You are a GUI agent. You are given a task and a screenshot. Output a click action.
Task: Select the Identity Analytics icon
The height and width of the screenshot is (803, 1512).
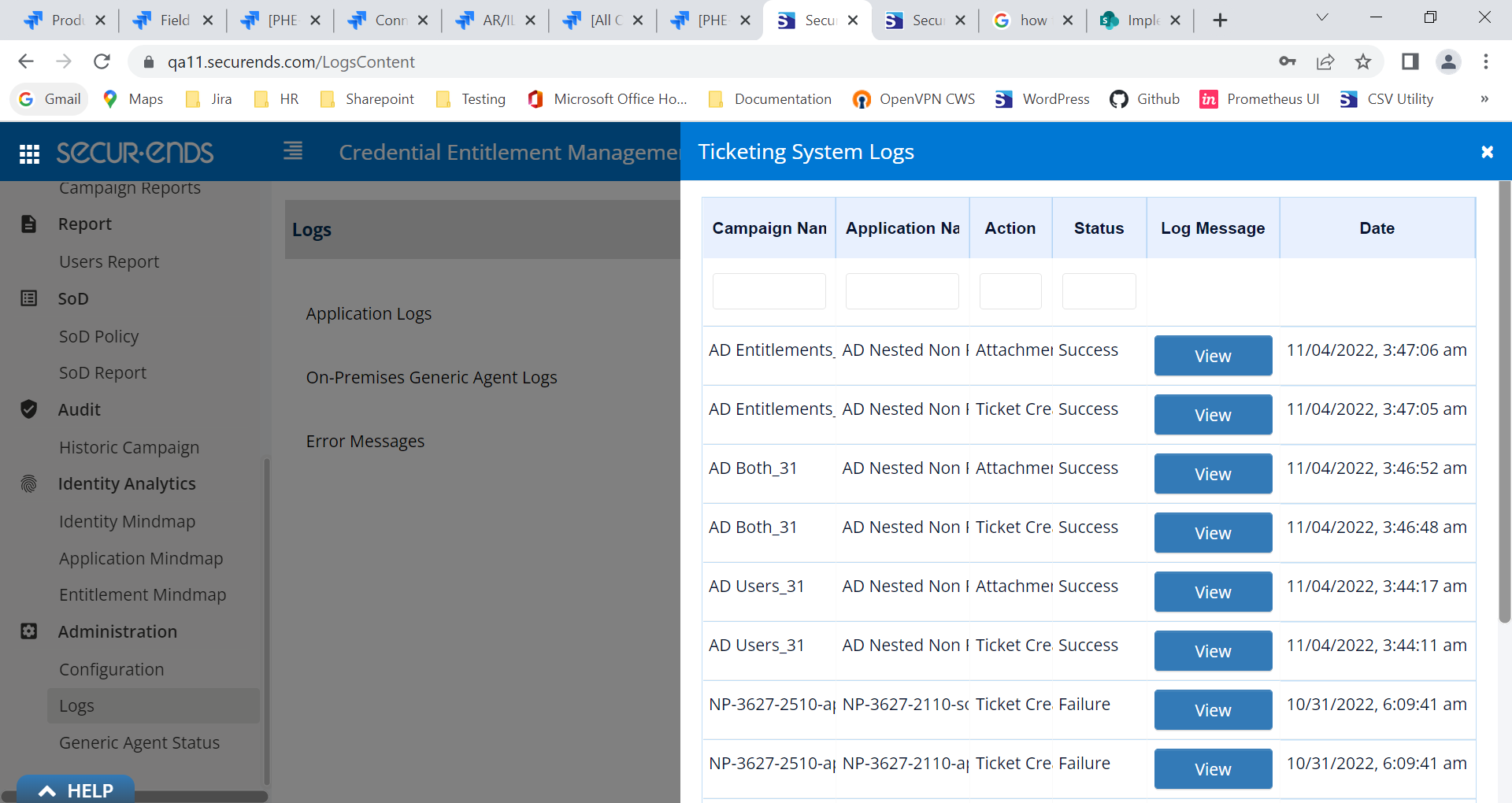click(29, 484)
